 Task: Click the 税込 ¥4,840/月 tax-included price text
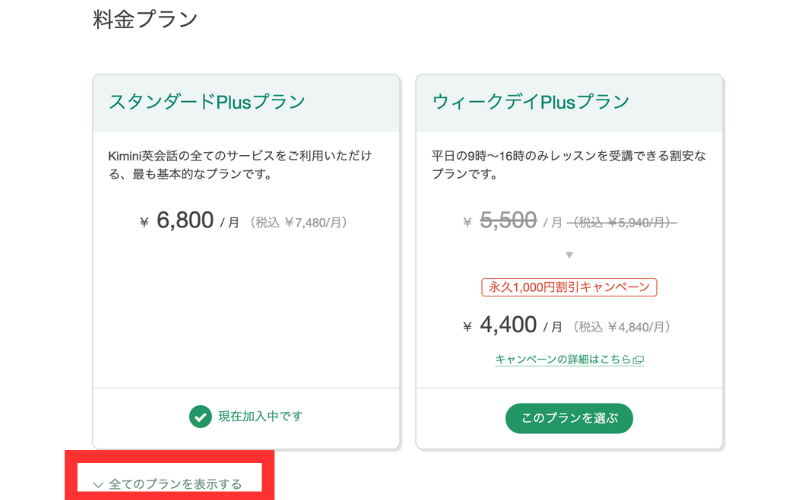(621, 327)
